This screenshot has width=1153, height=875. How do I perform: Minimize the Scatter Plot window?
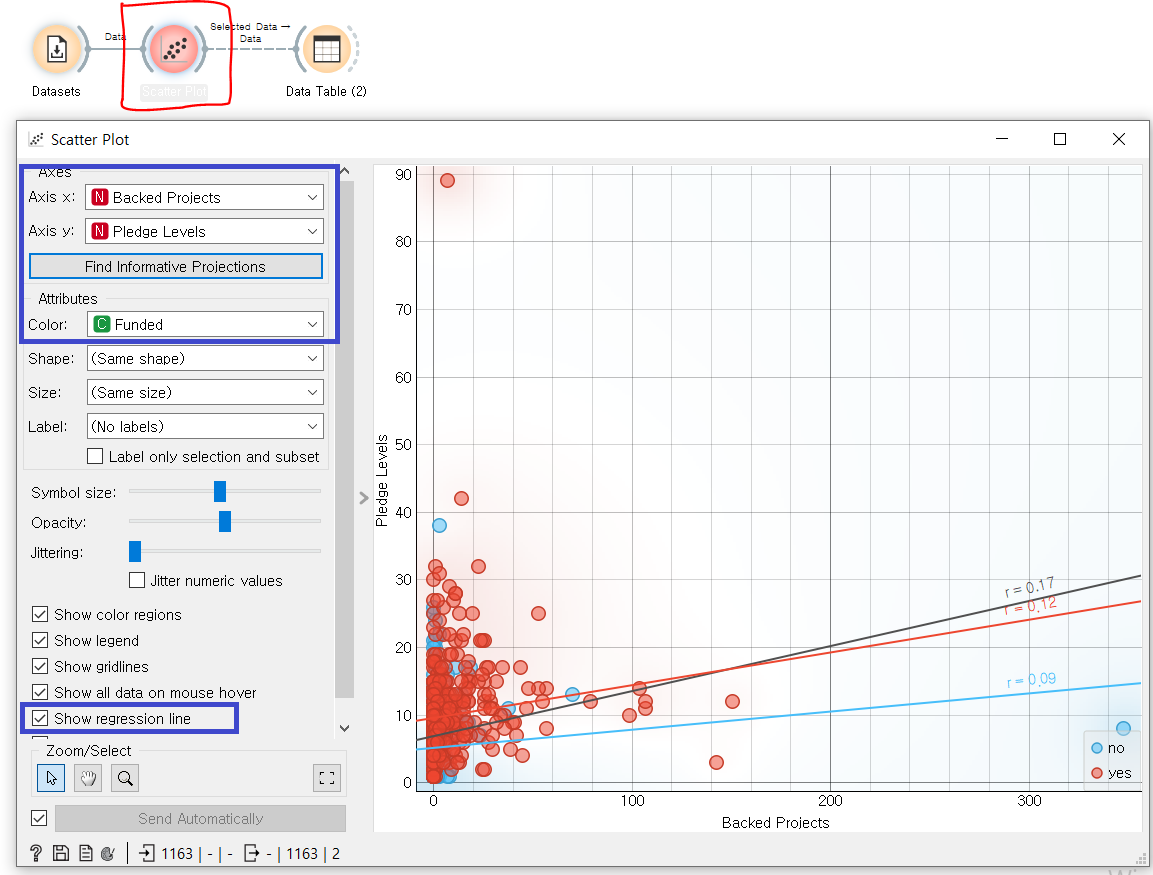pyautogui.click(x=1002, y=139)
